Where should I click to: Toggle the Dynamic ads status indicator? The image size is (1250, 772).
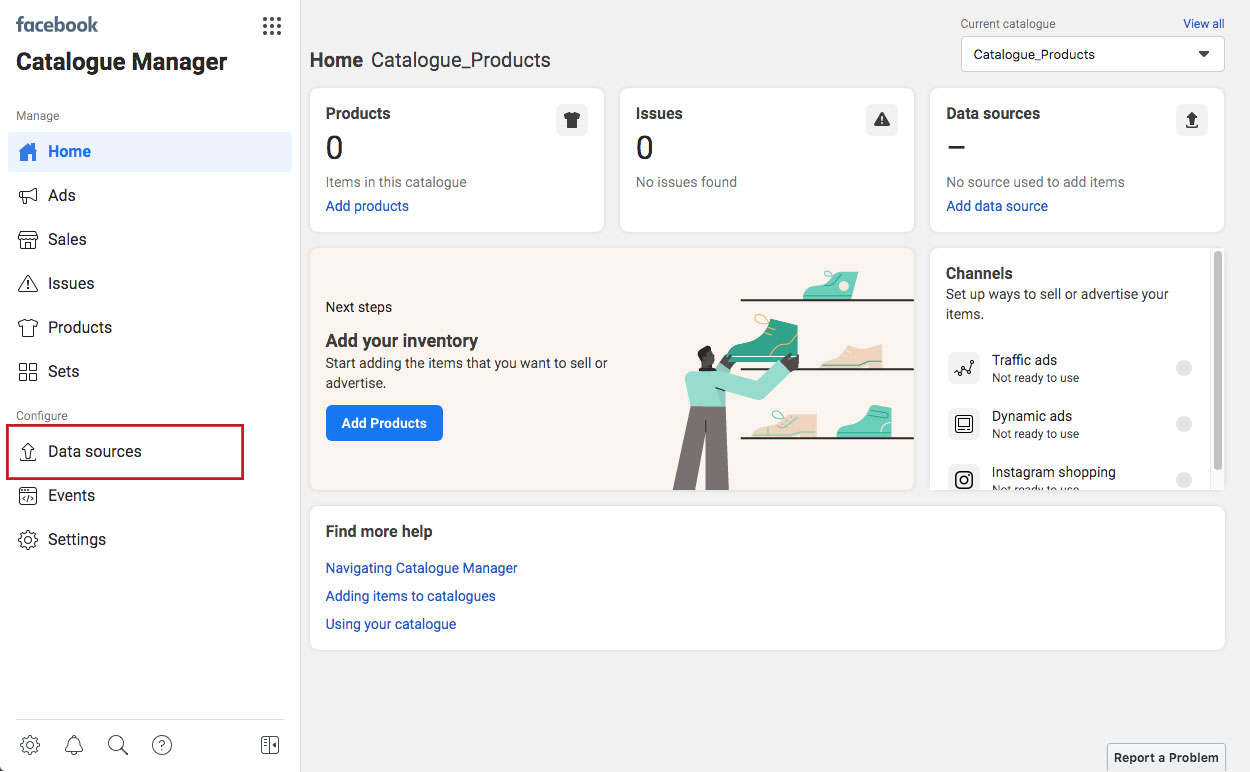point(1184,424)
